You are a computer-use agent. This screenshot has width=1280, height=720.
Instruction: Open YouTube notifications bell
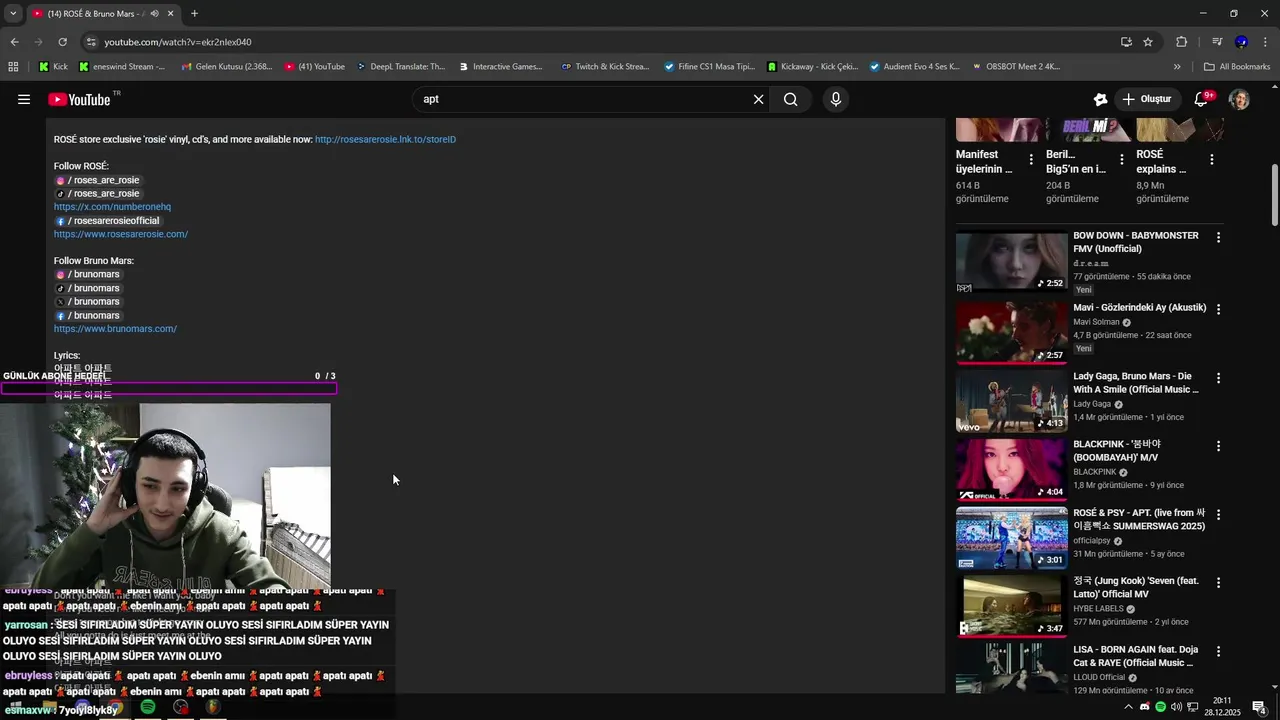pyautogui.click(x=1203, y=99)
